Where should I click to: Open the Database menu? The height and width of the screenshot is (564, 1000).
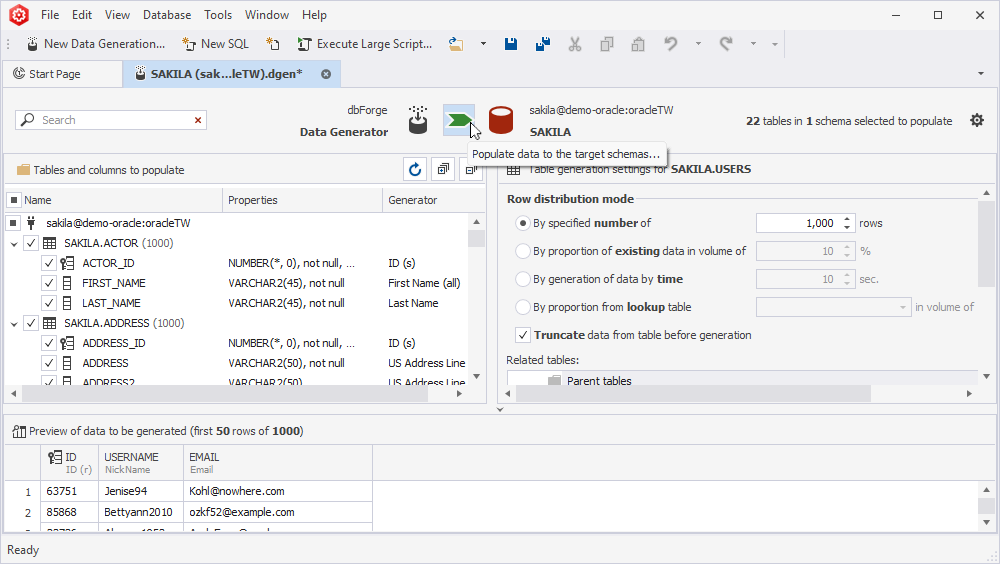tap(167, 15)
